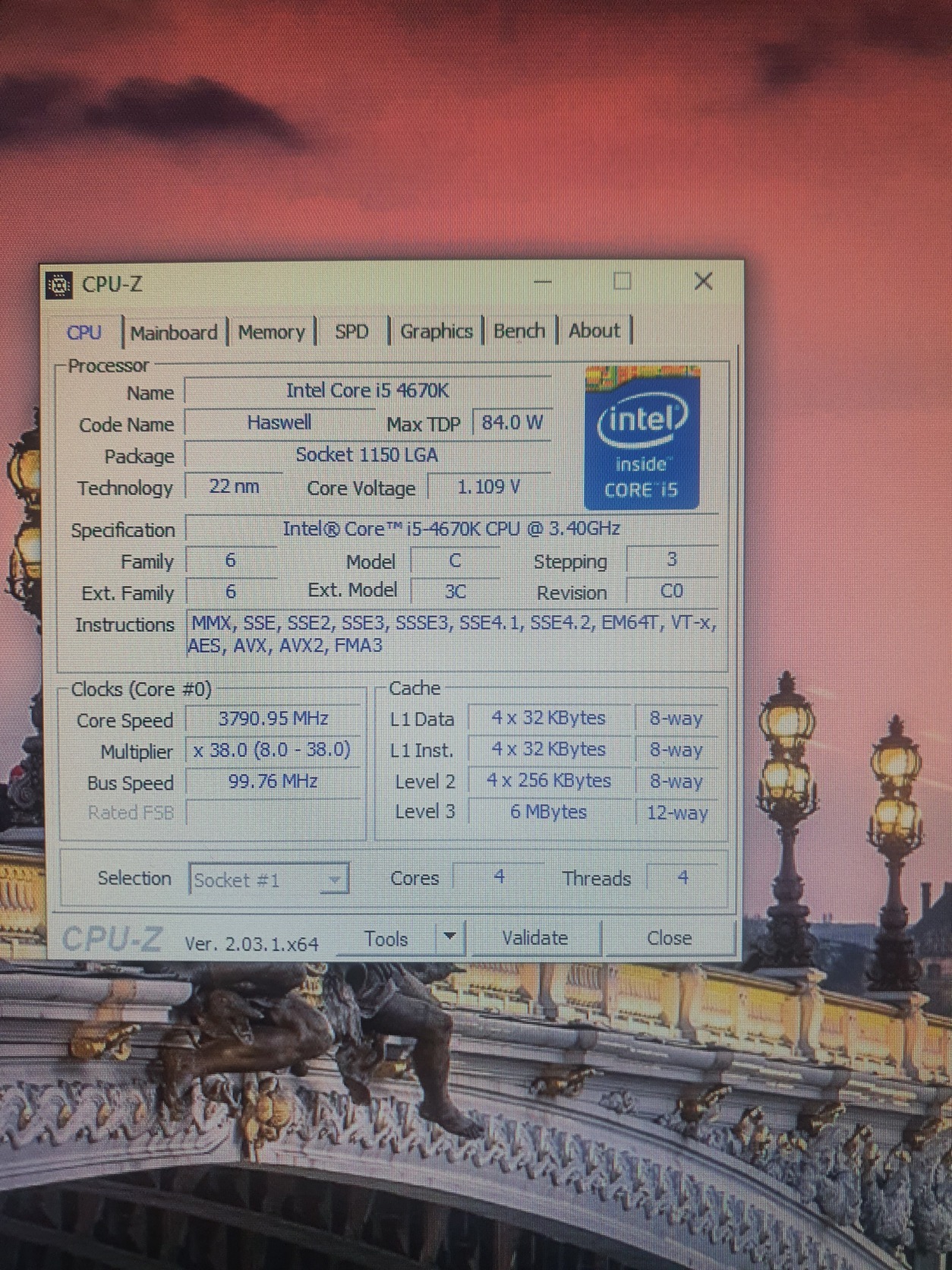Click the Multiplier value x 38.0 (8.0 - 38.0)
This screenshot has height=1270, width=952.
tap(273, 750)
